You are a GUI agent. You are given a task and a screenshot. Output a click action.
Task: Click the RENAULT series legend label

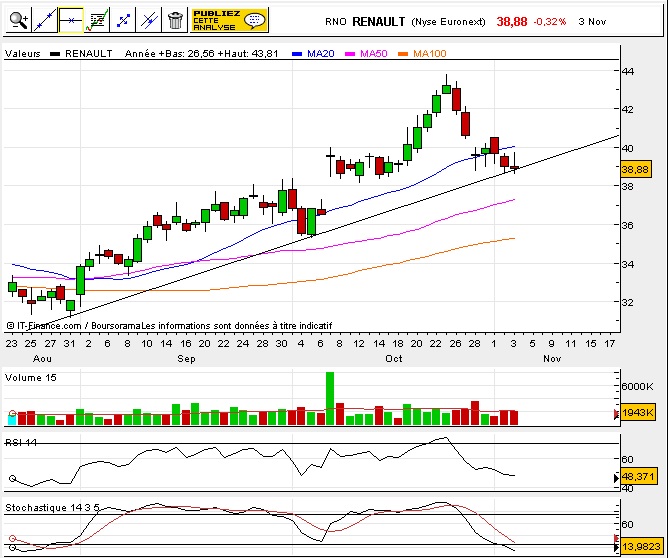click(89, 54)
